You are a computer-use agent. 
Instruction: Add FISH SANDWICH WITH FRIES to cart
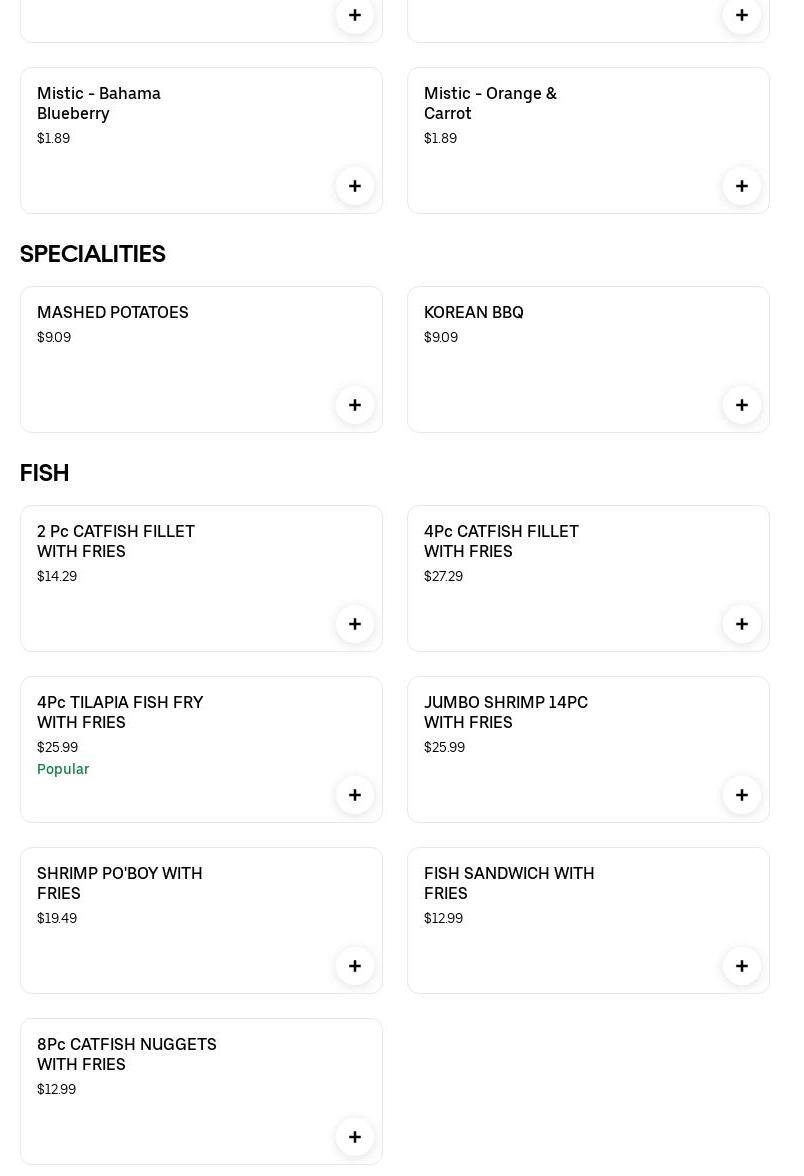[x=742, y=966]
